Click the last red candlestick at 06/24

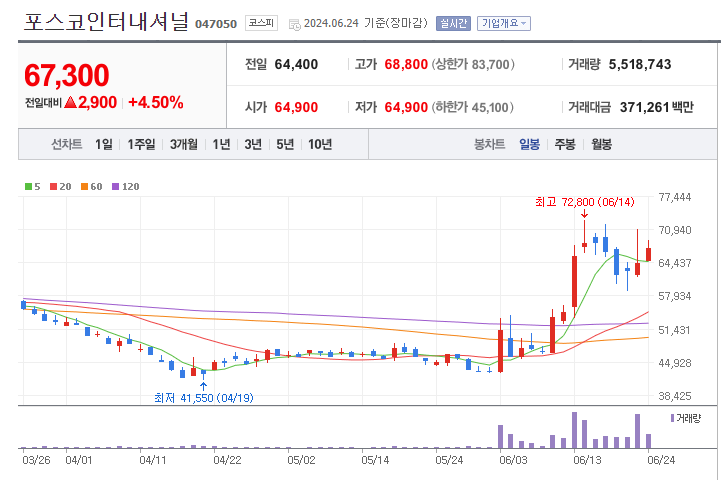(648, 252)
